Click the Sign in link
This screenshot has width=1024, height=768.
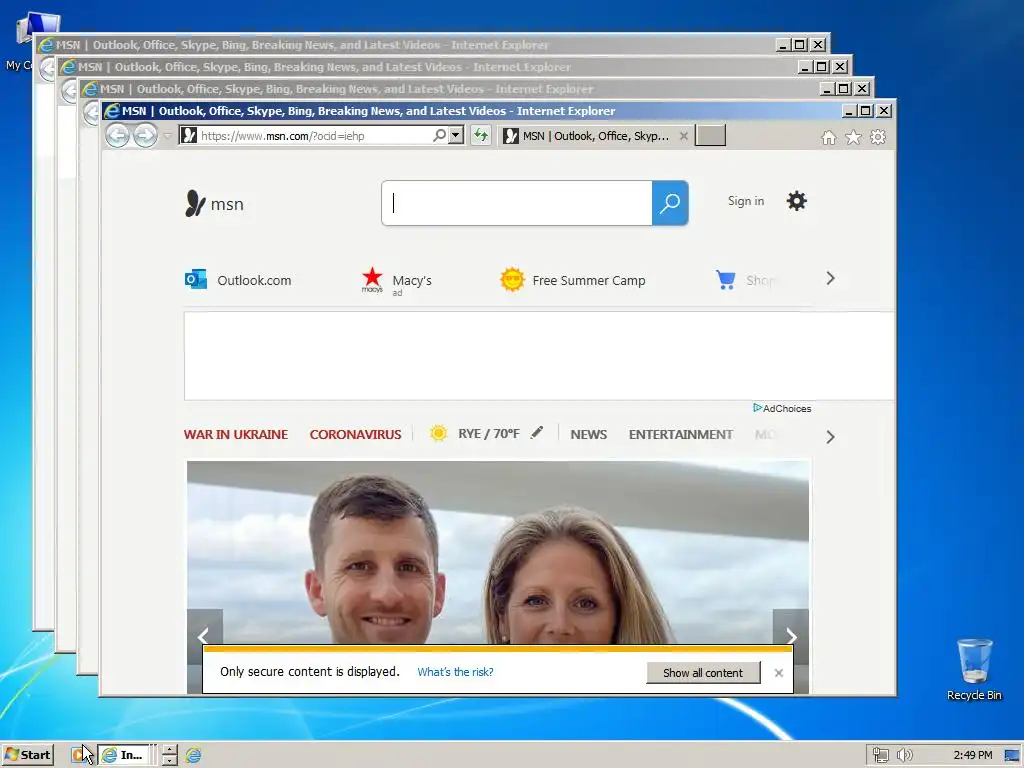coord(746,201)
